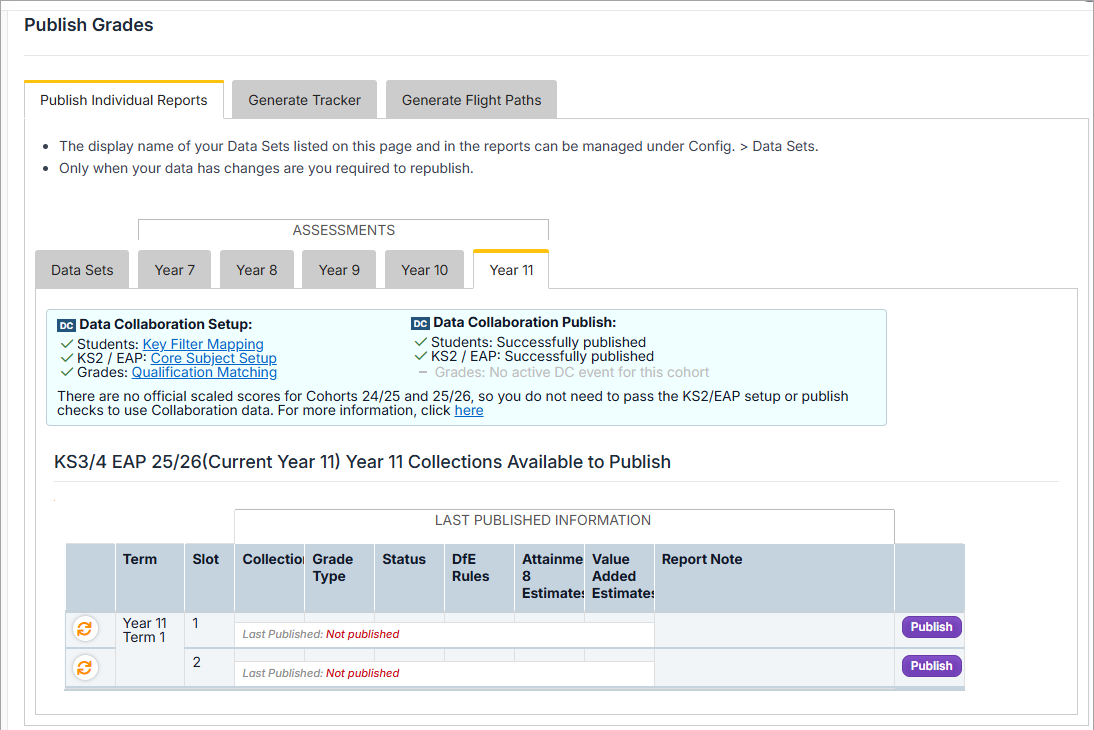Follow the Qualification Matching link
The width and height of the screenshot is (1094, 730).
pos(204,372)
